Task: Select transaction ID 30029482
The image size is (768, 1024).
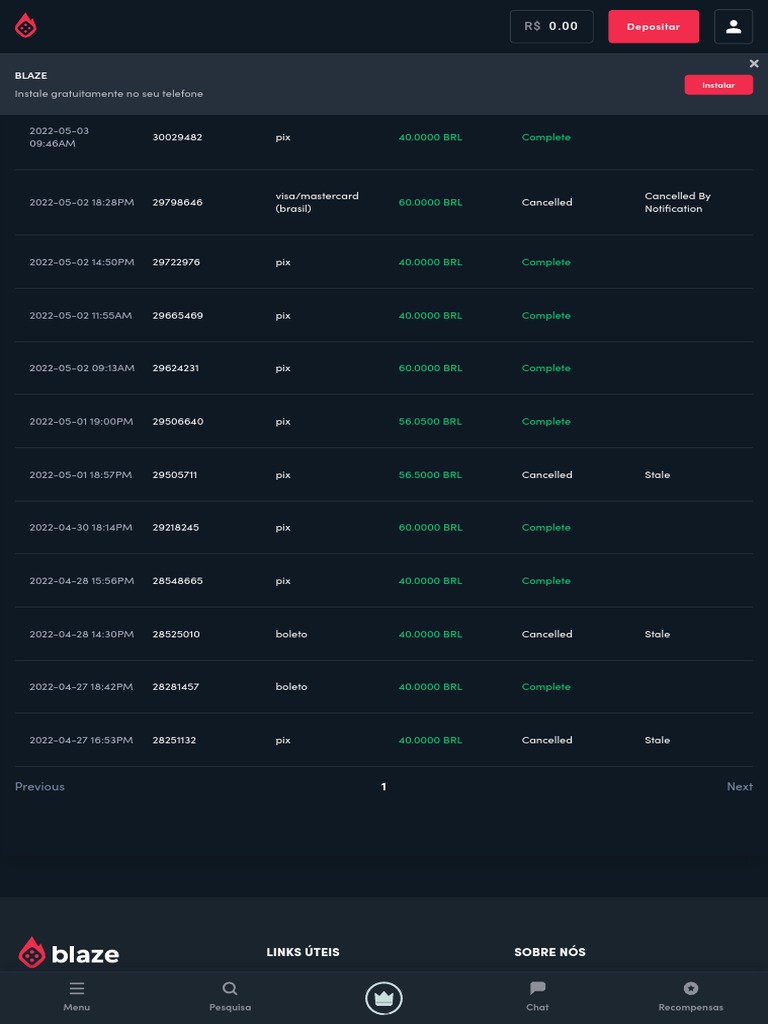Action: (x=177, y=137)
